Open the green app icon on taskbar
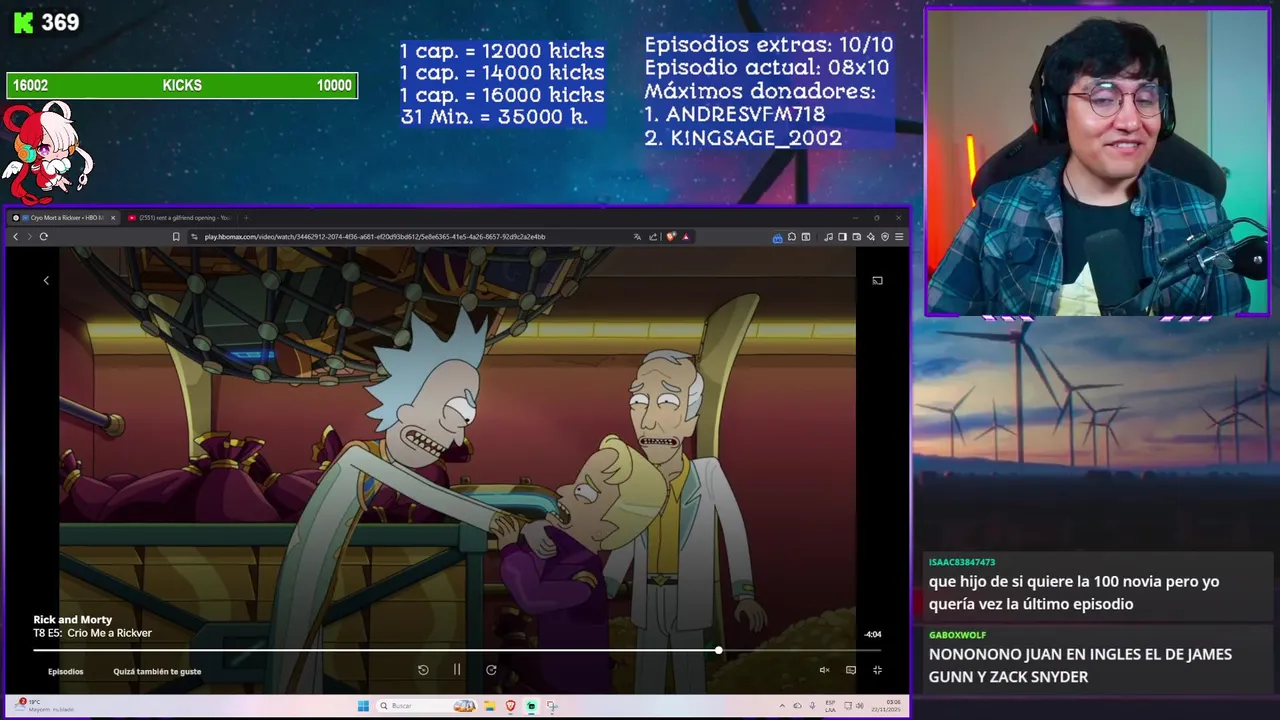Viewport: 1280px width, 720px height. (x=532, y=706)
